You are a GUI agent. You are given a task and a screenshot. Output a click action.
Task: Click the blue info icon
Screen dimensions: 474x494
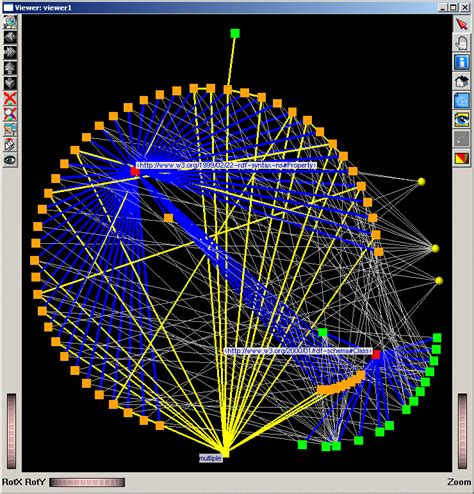click(x=462, y=62)
